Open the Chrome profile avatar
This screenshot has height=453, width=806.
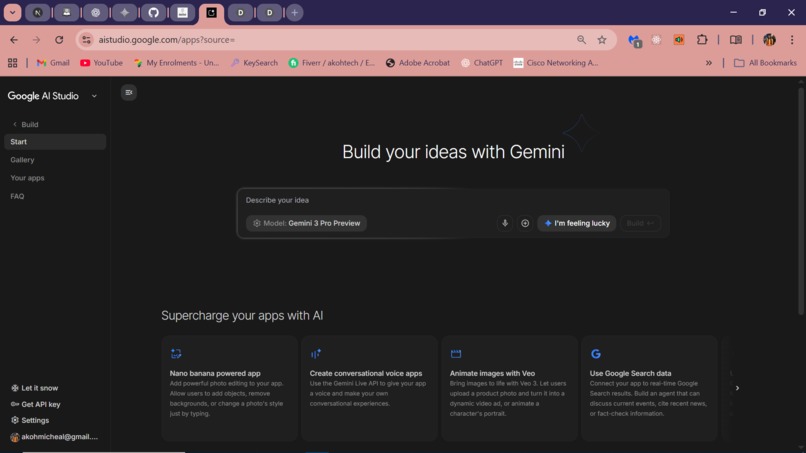tap(770, 40)
